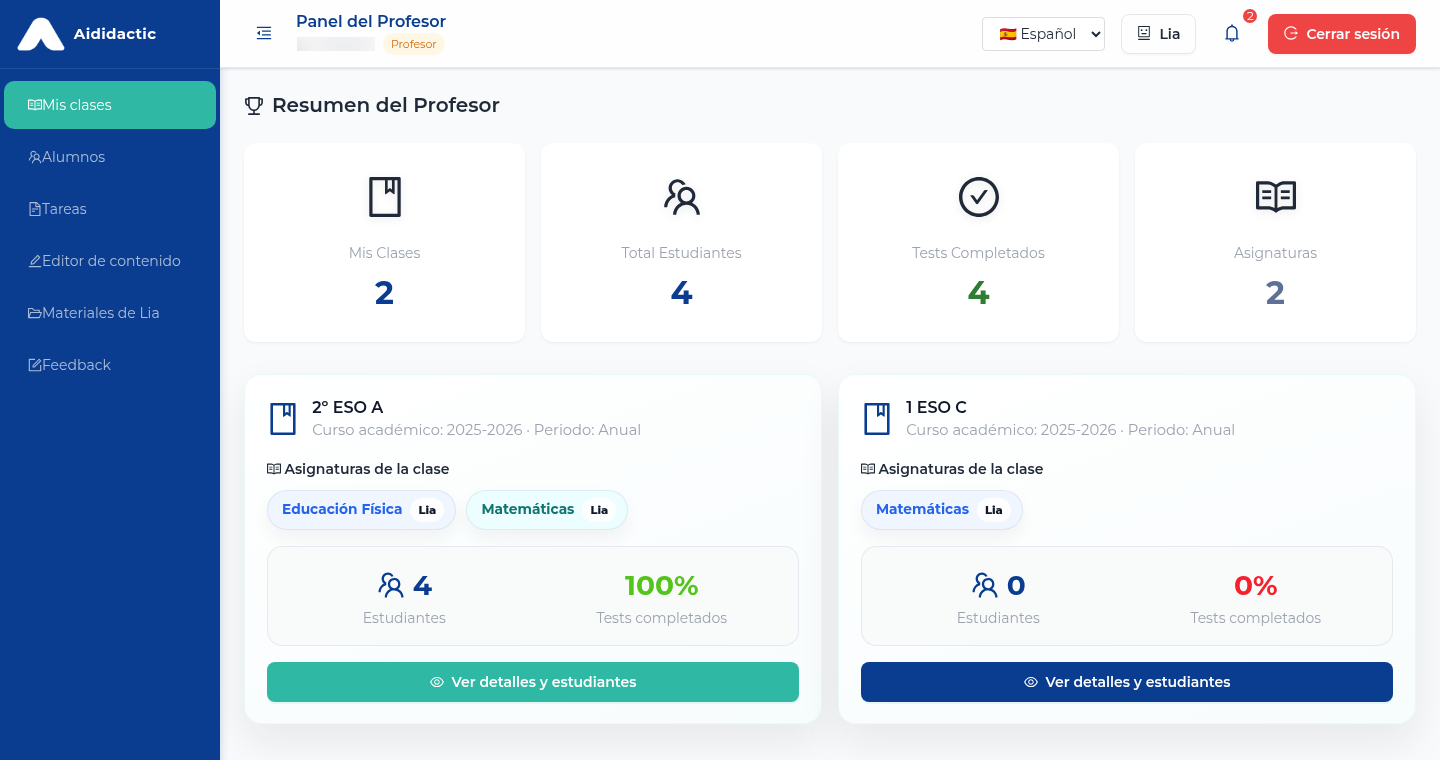The width and height of the screenshot is (1440, 760).
Task: Click the Panel del Profesor title
Action: 371,21
